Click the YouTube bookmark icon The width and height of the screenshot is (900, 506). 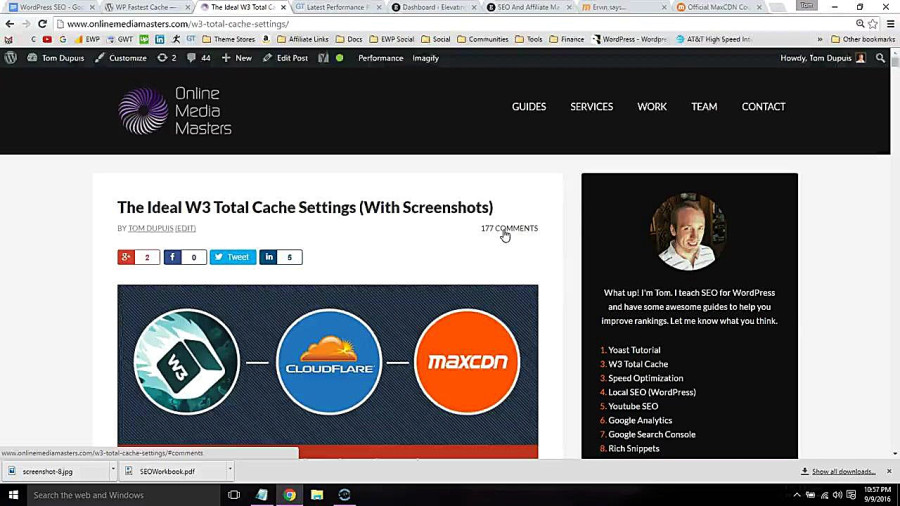coord(47,40)
